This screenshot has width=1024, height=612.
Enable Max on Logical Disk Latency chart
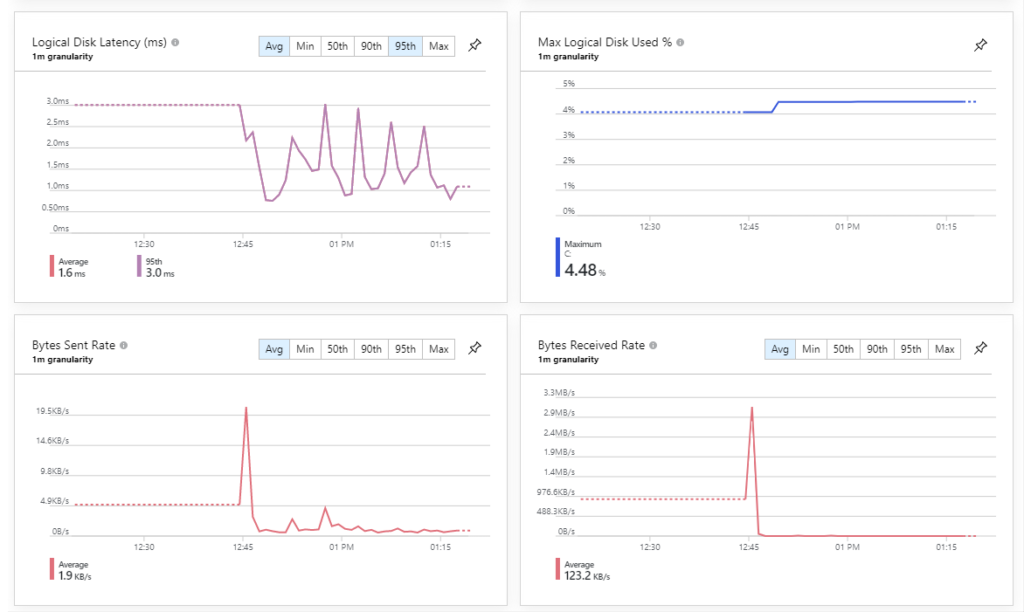tap(438, 46)
